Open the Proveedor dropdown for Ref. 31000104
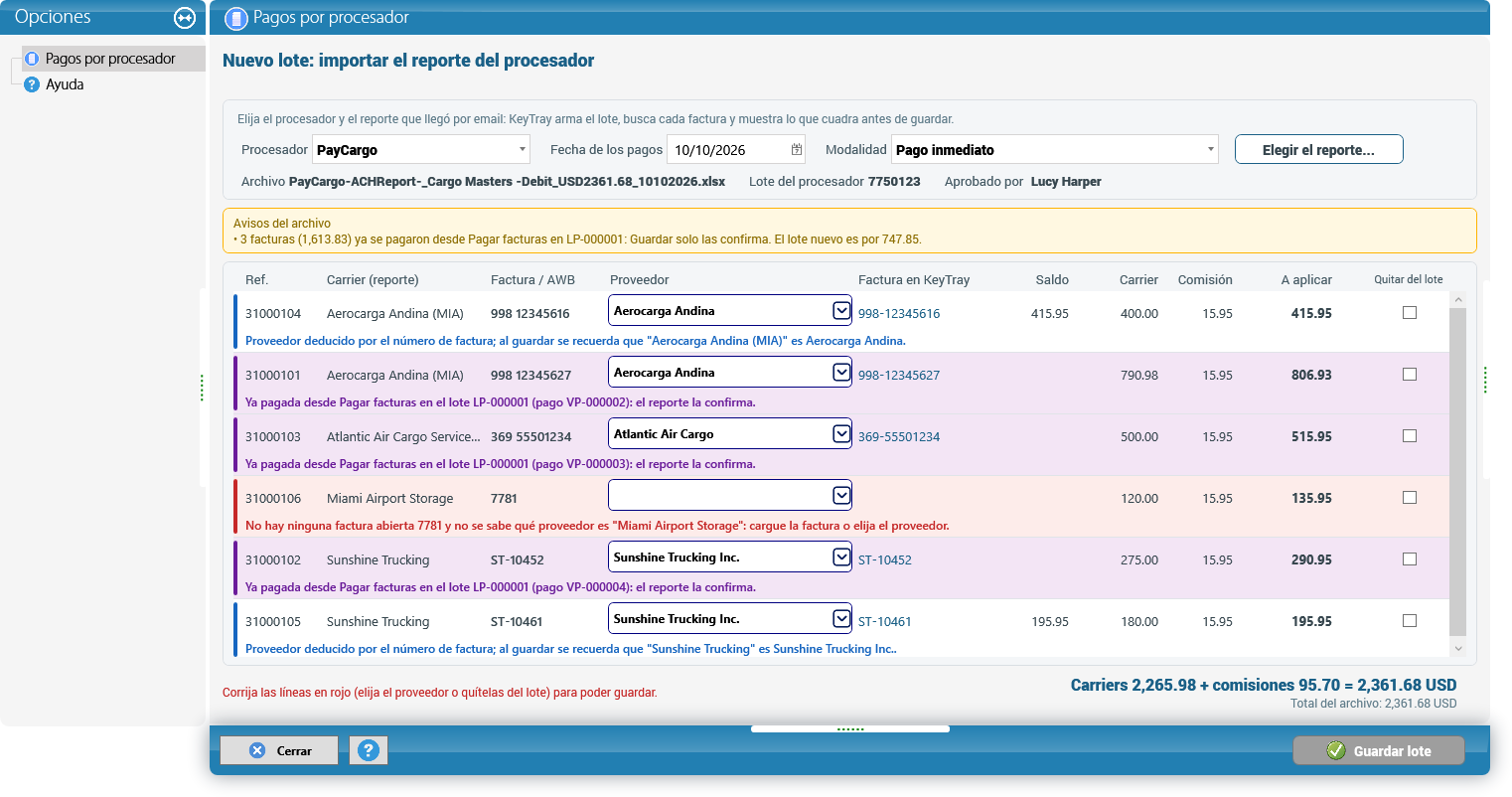The image size is (1512, 797). [x=841, y=310]
